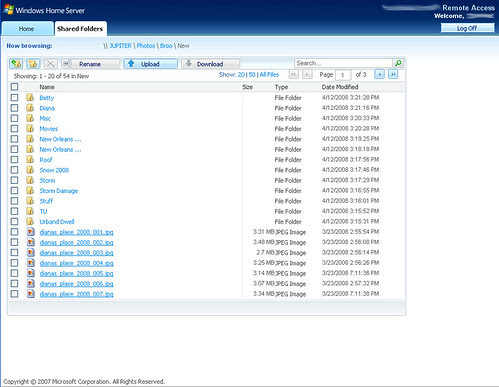499x387 pixels.
Task: Toggle the select-all checkbox in header
Action: (14, 87)
